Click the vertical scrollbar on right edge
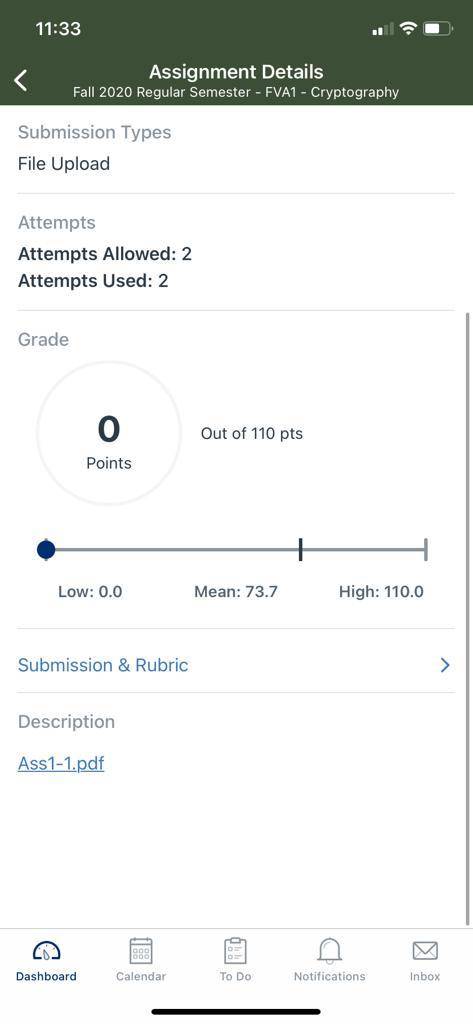Viewport: 473px width, 1024px height. coord(467,618)
